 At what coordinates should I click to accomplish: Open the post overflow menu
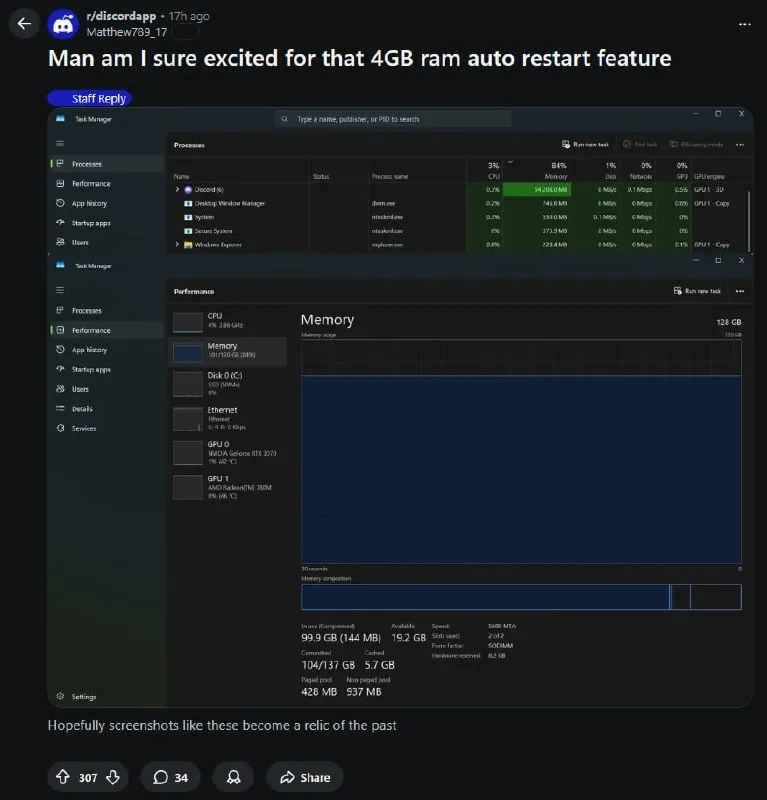(x=745, y=24)
